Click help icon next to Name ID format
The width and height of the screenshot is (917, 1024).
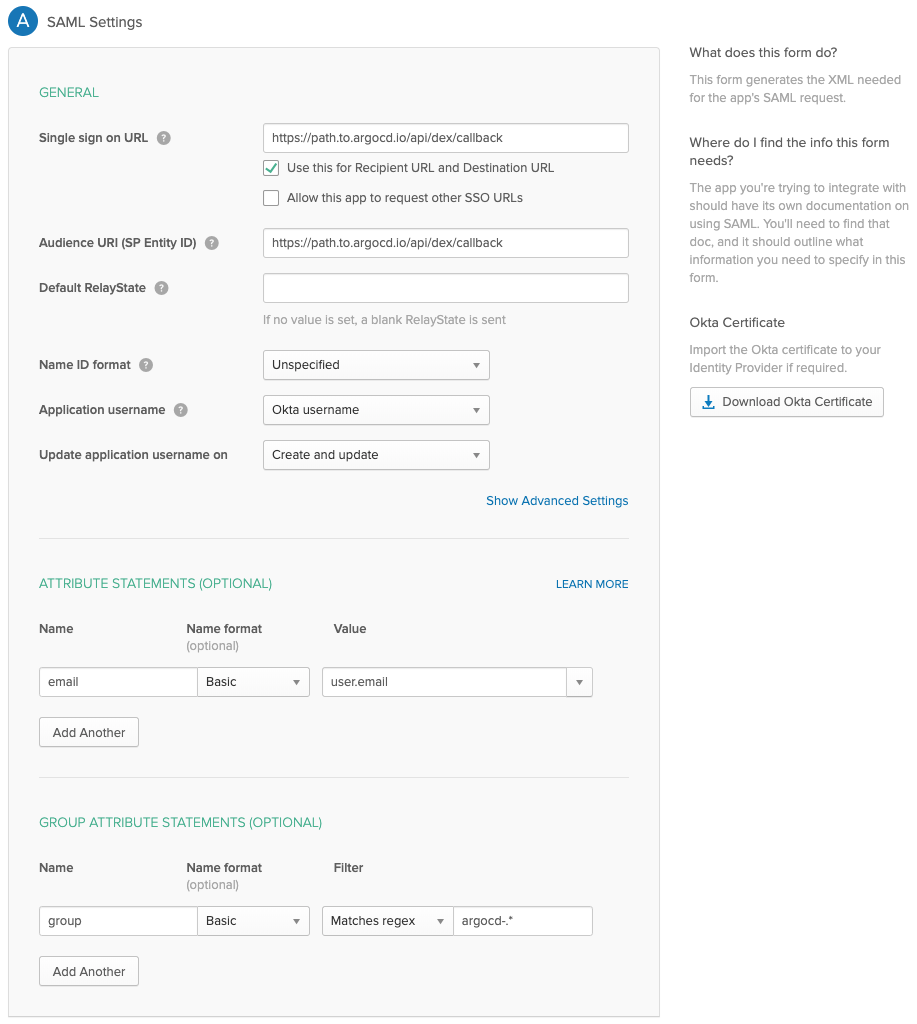(146, 365)
